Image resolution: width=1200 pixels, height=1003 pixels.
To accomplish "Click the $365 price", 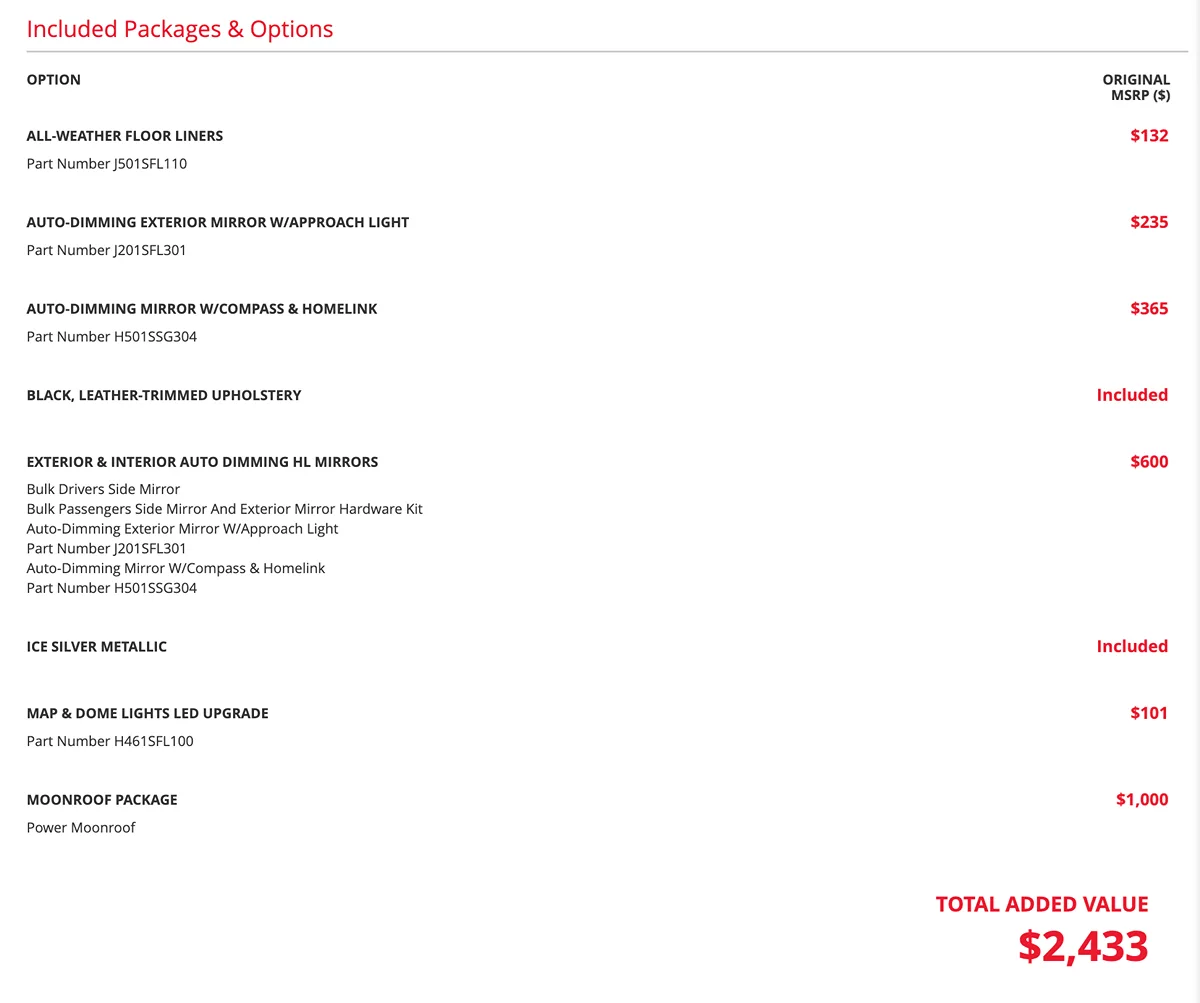I will (x=1149, y=309).
